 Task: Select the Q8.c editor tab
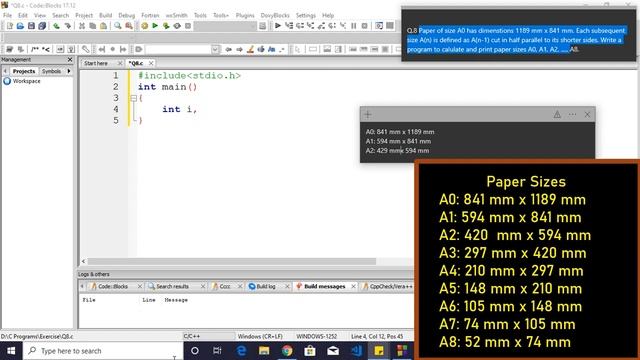point(136,63)
